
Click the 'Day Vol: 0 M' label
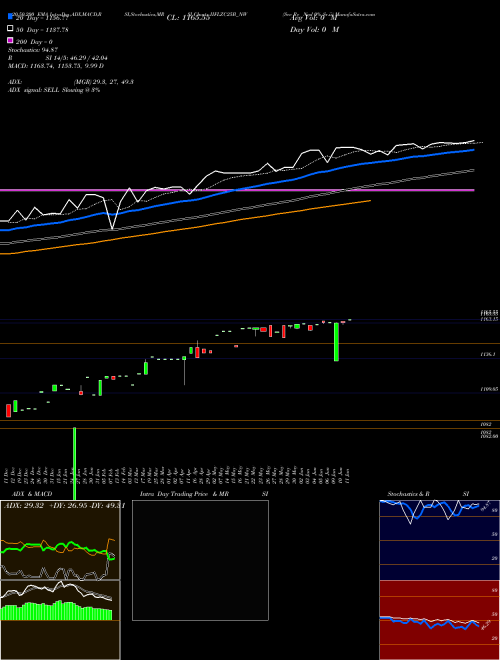(x=314, y=29)
